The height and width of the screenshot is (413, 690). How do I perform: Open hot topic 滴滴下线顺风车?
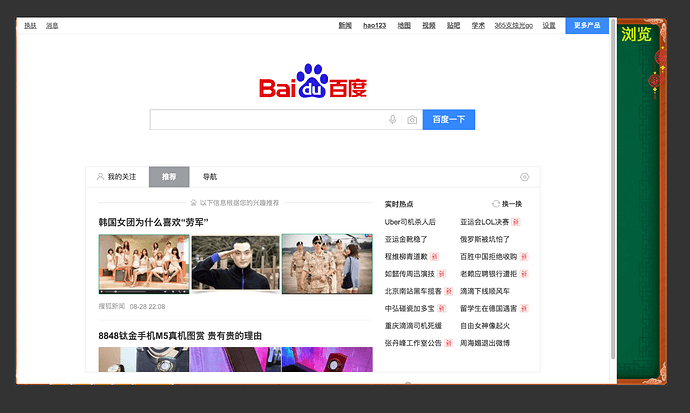tap(485, 291)
